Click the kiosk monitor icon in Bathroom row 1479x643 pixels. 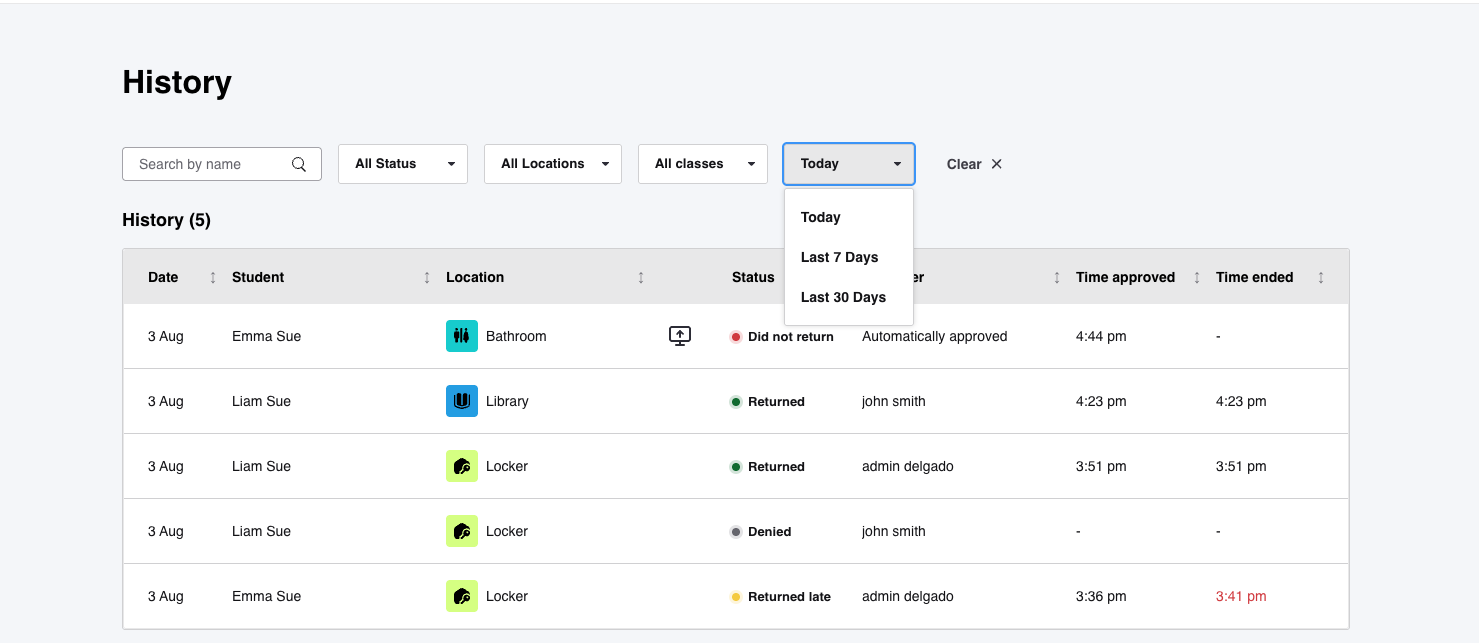[680, 336]
